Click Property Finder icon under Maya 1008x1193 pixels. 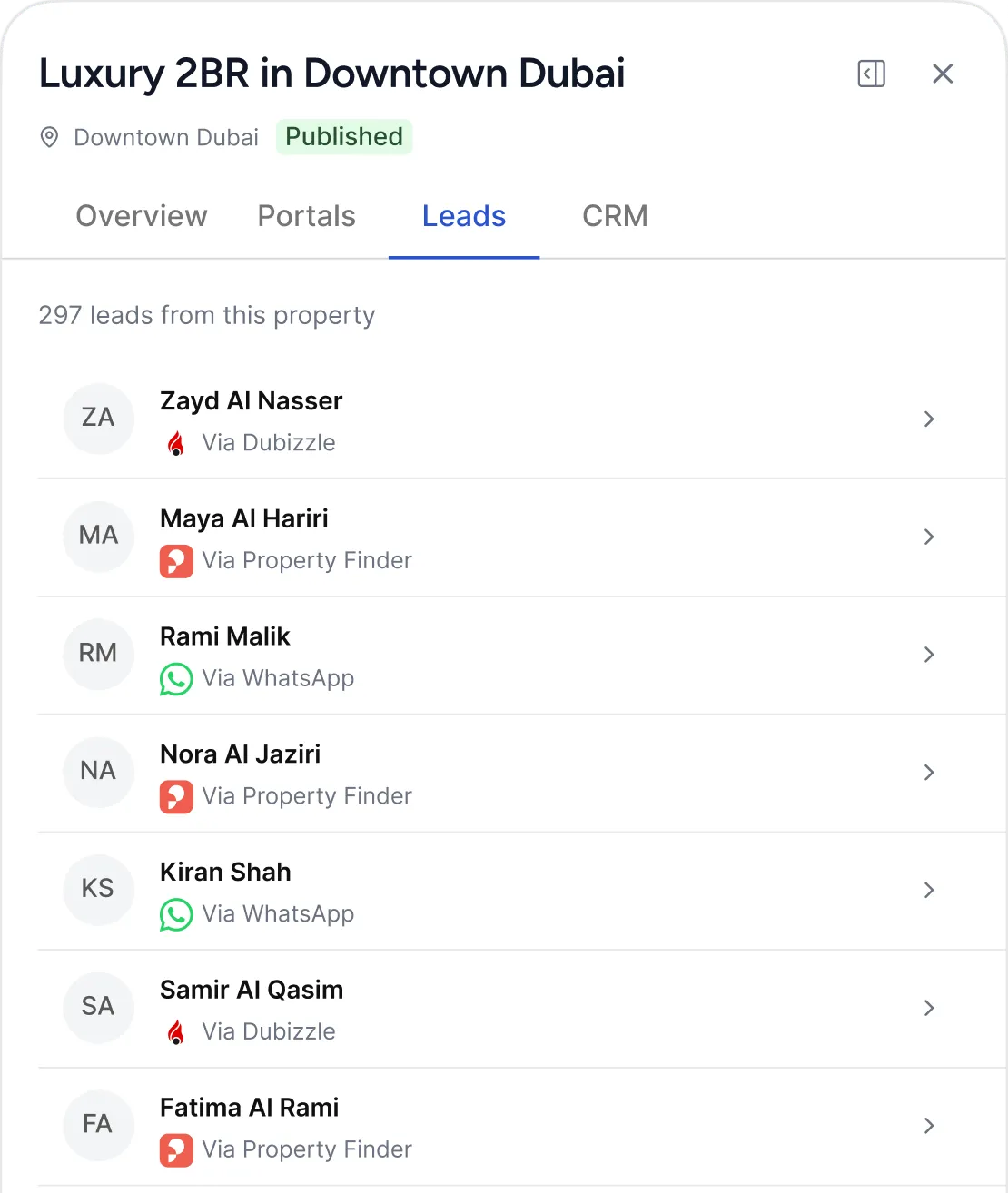coord(176,561)
